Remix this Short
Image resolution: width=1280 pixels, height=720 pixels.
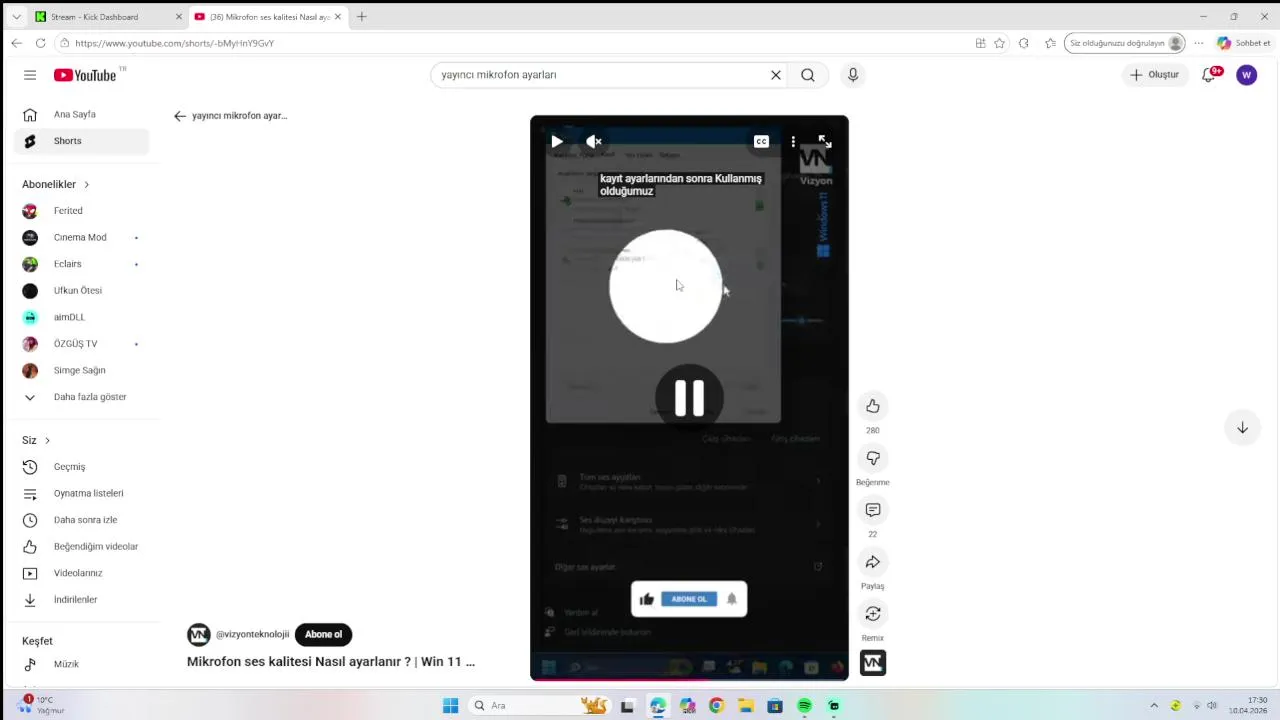click(x=873, y=614)
